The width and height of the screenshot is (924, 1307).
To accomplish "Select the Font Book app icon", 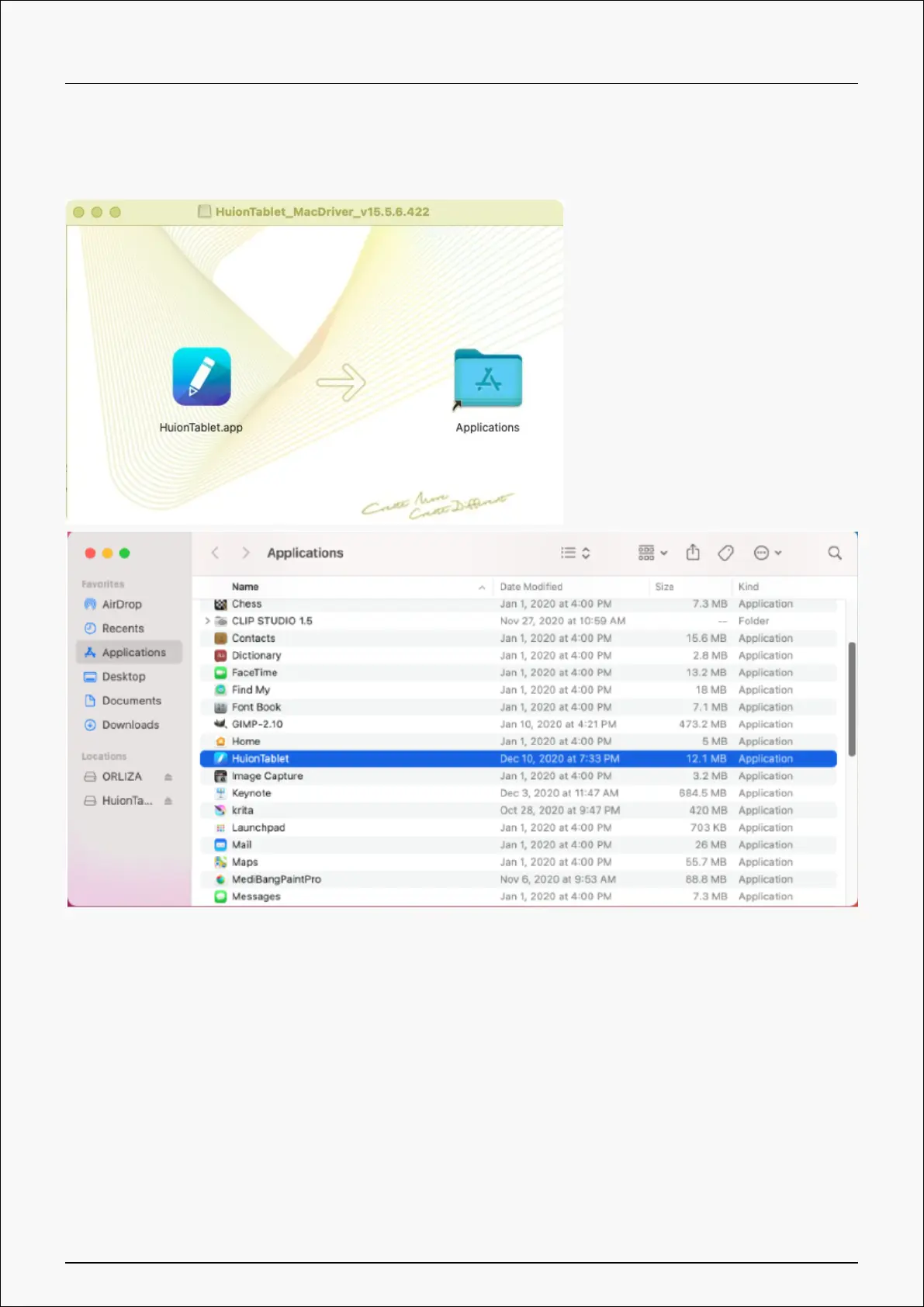I will tap(220, 707).
